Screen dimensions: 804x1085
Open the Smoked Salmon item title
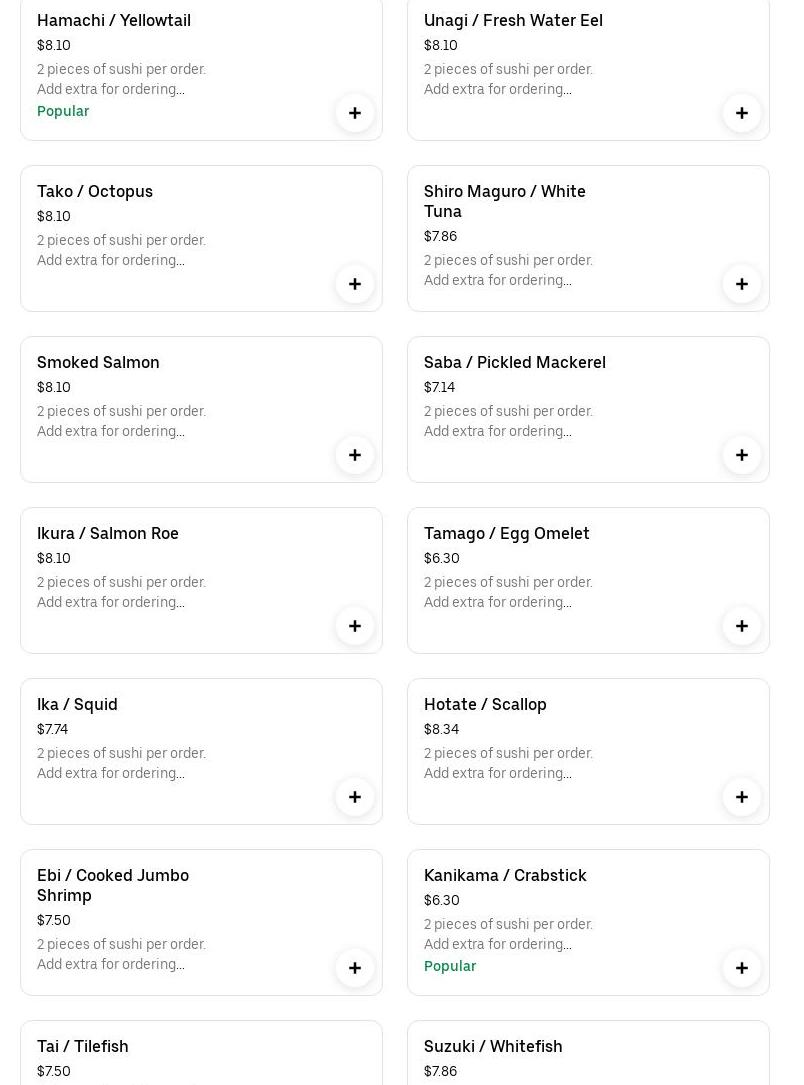[98, 362]
